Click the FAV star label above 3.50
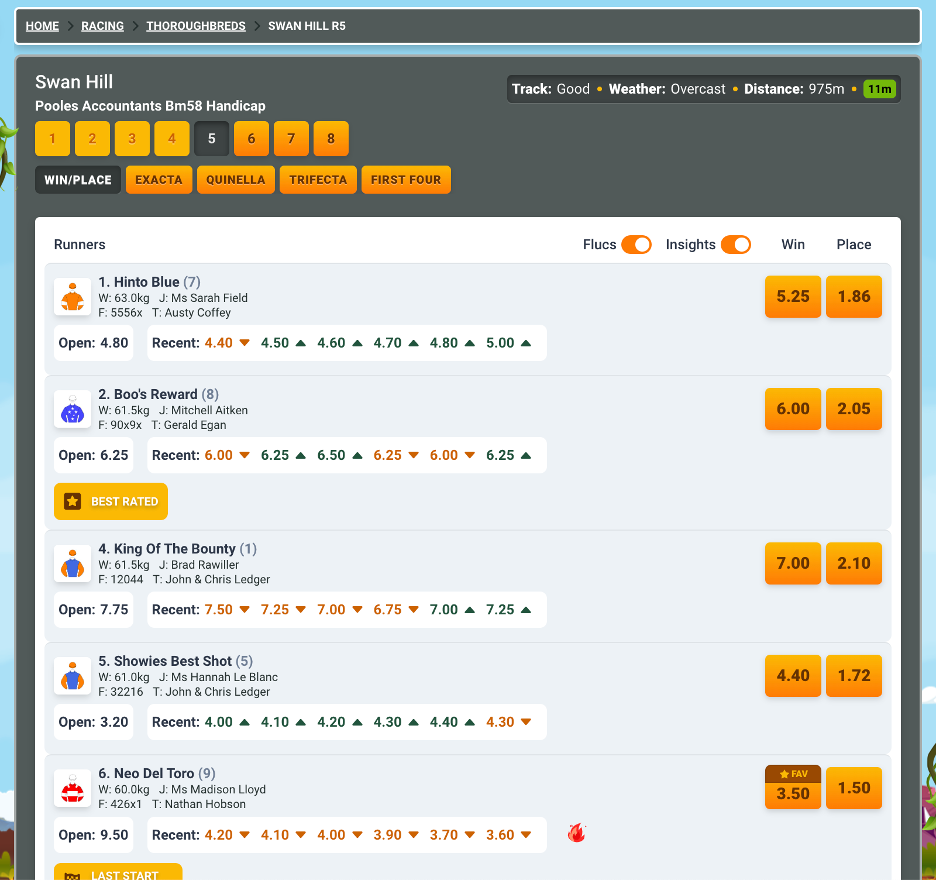 click(793, 774)
